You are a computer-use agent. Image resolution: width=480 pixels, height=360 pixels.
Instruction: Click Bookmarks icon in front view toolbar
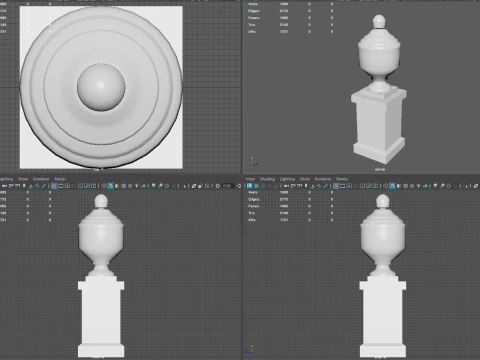tap(24, 186)
